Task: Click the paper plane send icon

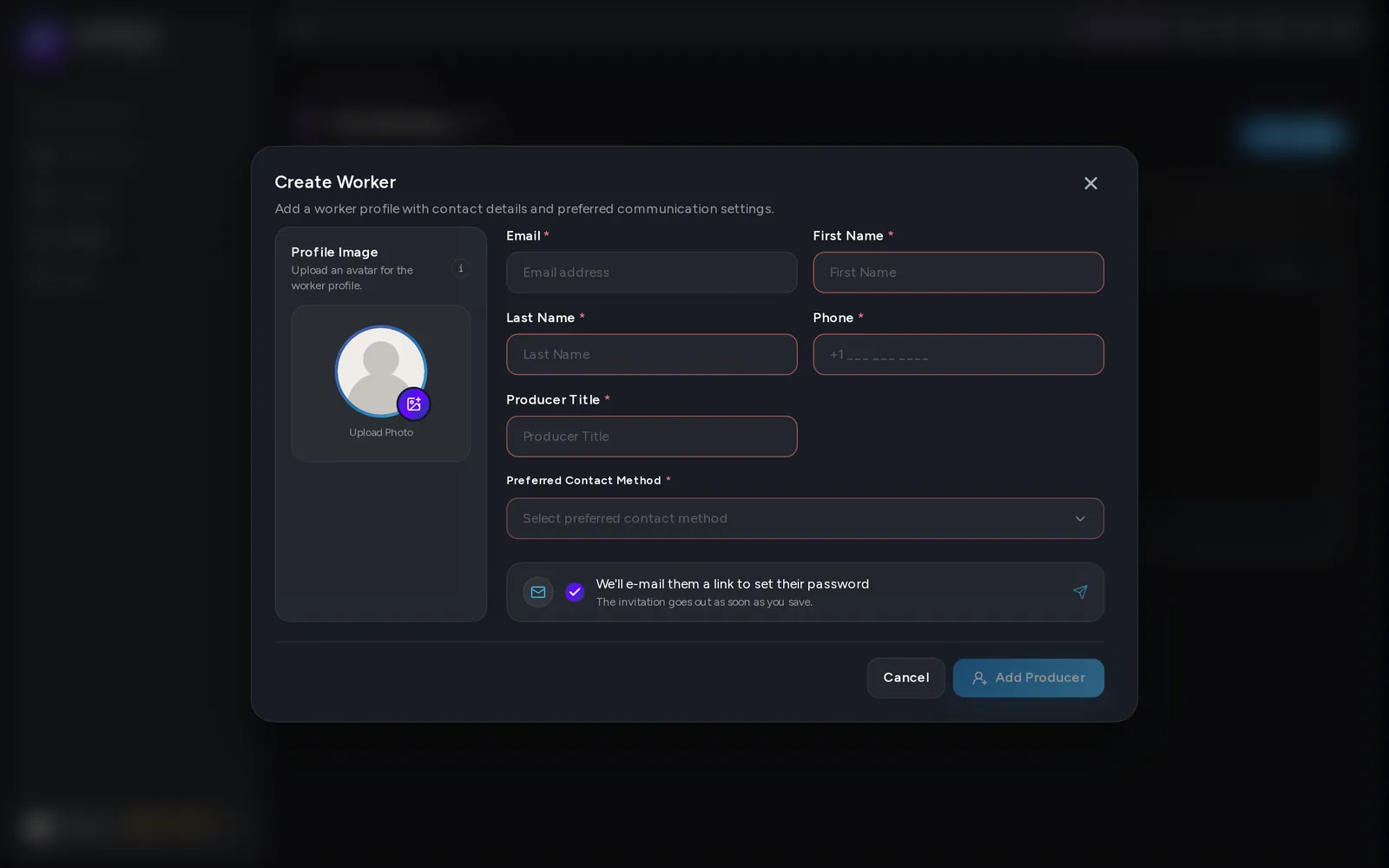Action: tap(1080, 592)
